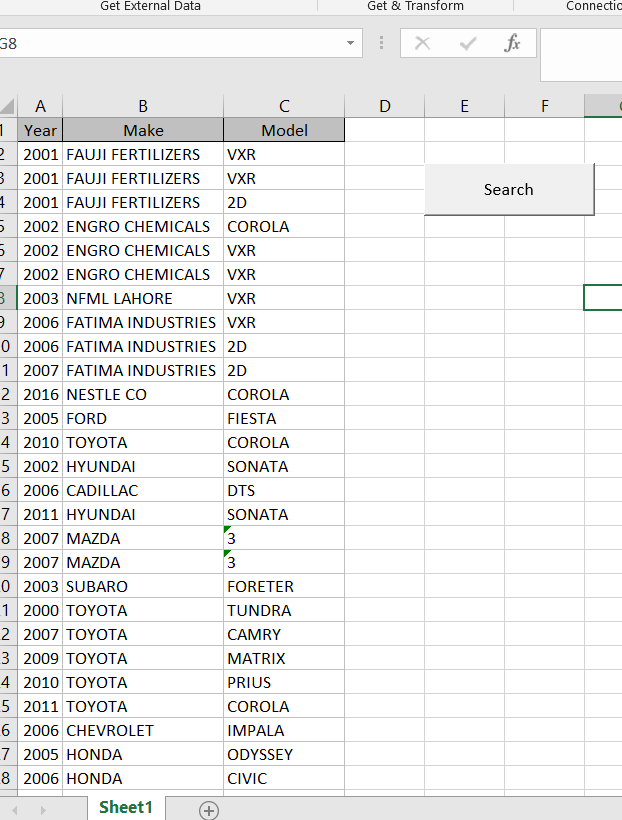The image size is (622, 820).
Task: Click the Cancel X icon in formula bar
Action: (x=422, y=43)
